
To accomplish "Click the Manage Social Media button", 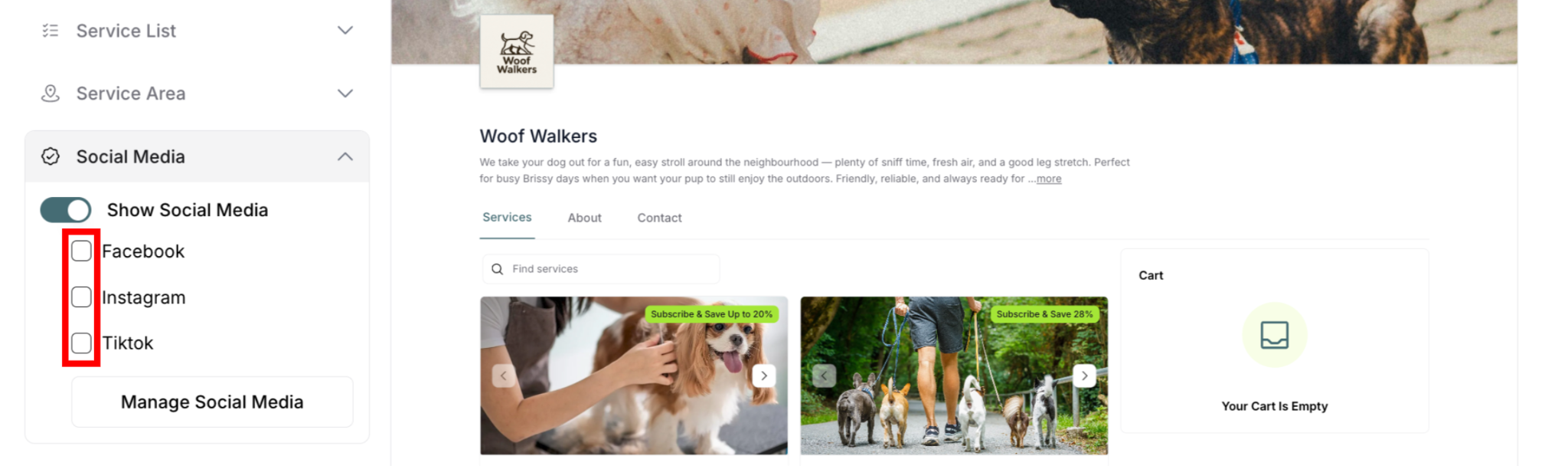I will point(212,402).
